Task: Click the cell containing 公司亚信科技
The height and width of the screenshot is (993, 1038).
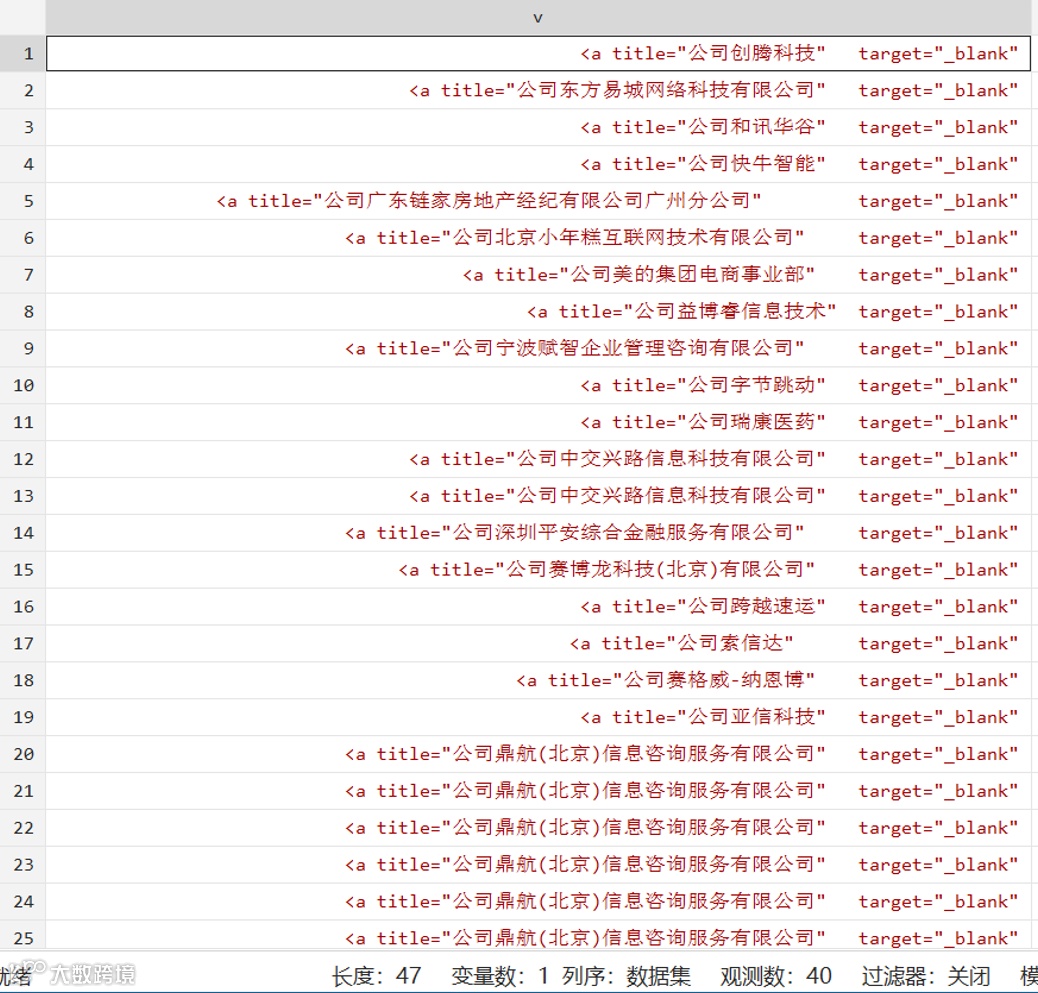Action: pos(538,717)
